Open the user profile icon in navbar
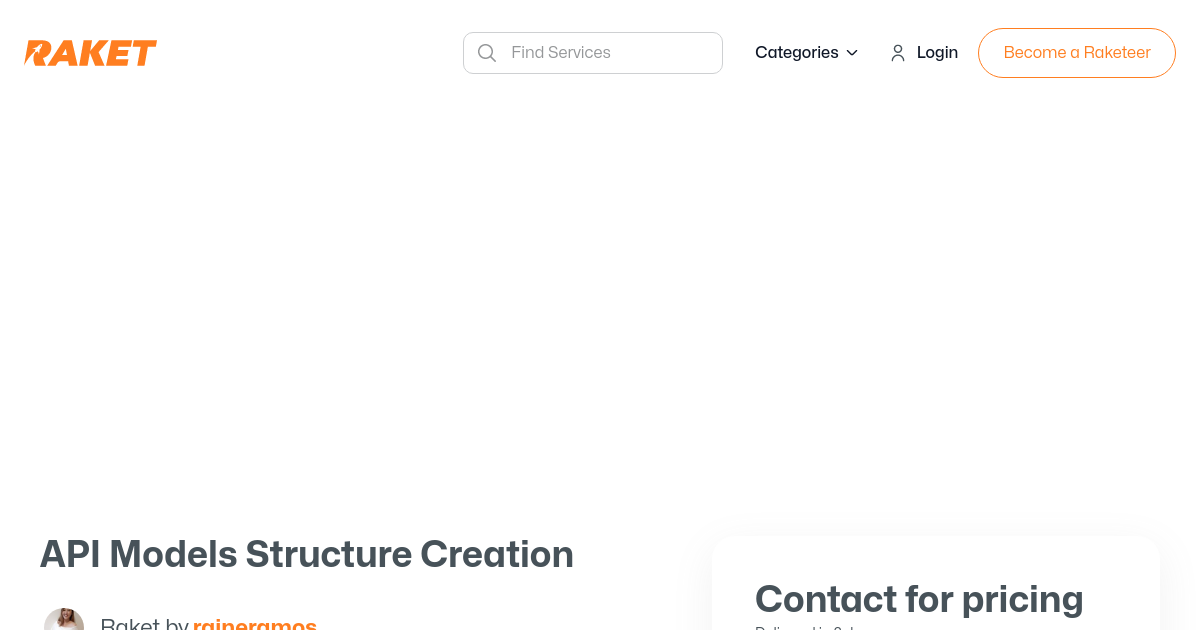The image size is (1200, 630). pos(897,52)
